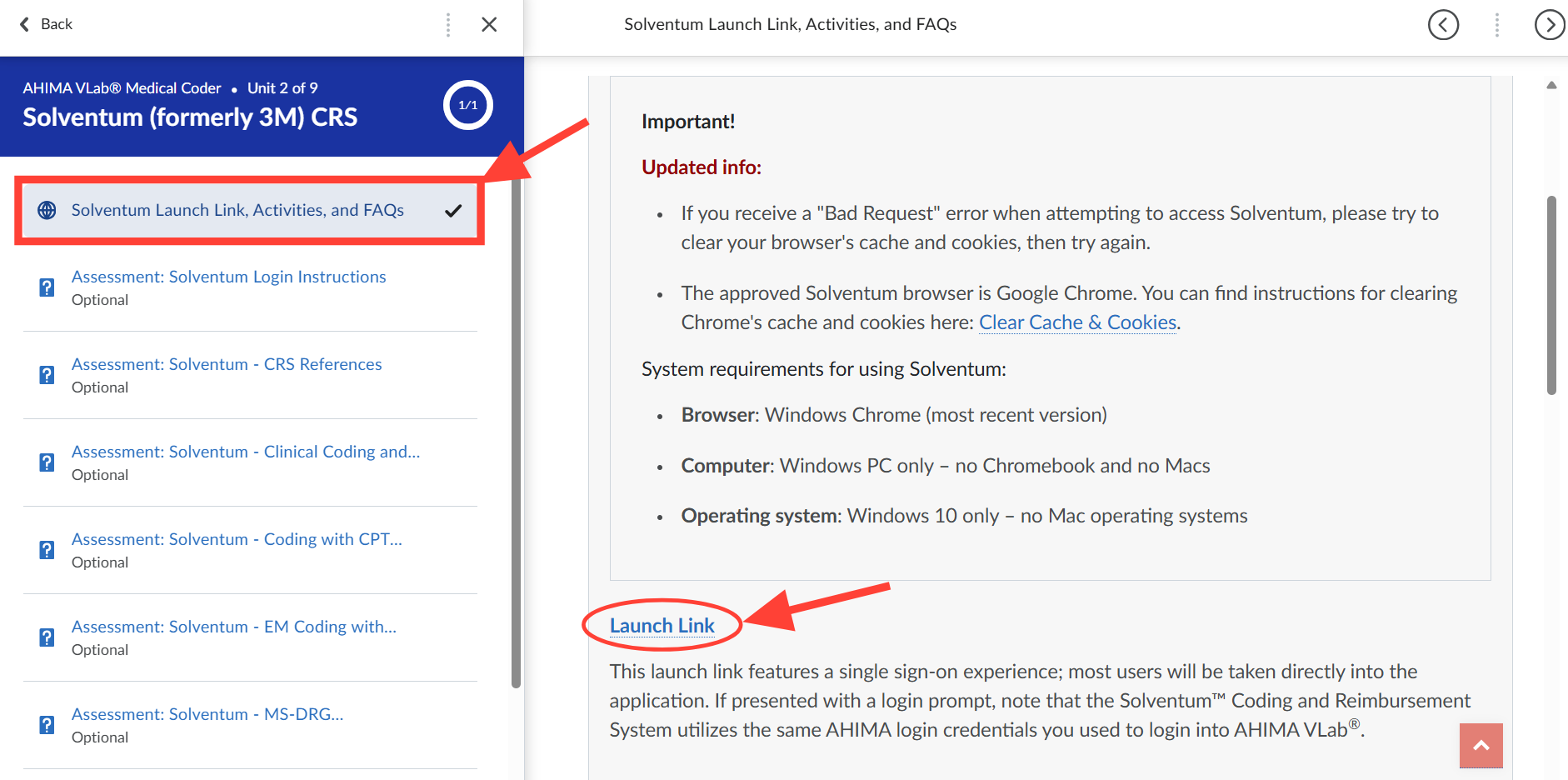Click globe icon beside Solventum Launch Link
The width and height of the screenshot is (1568, 780).
pos(47,210)
